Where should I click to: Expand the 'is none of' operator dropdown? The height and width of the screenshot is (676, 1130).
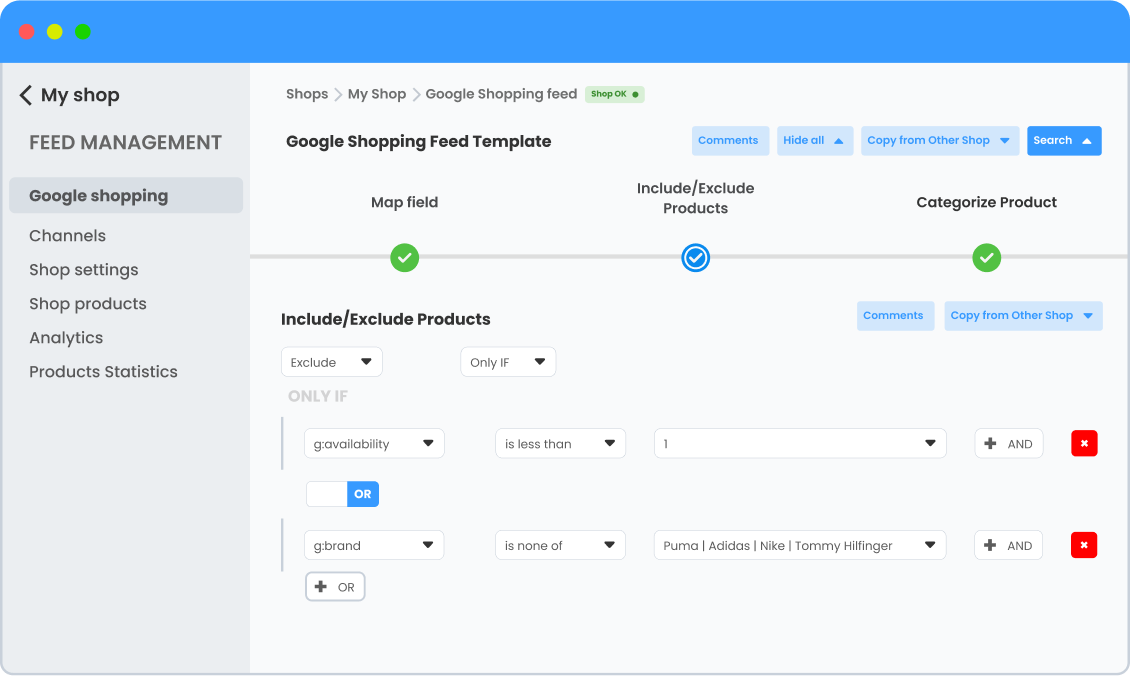pyautogui.click(x=560, y=546)
